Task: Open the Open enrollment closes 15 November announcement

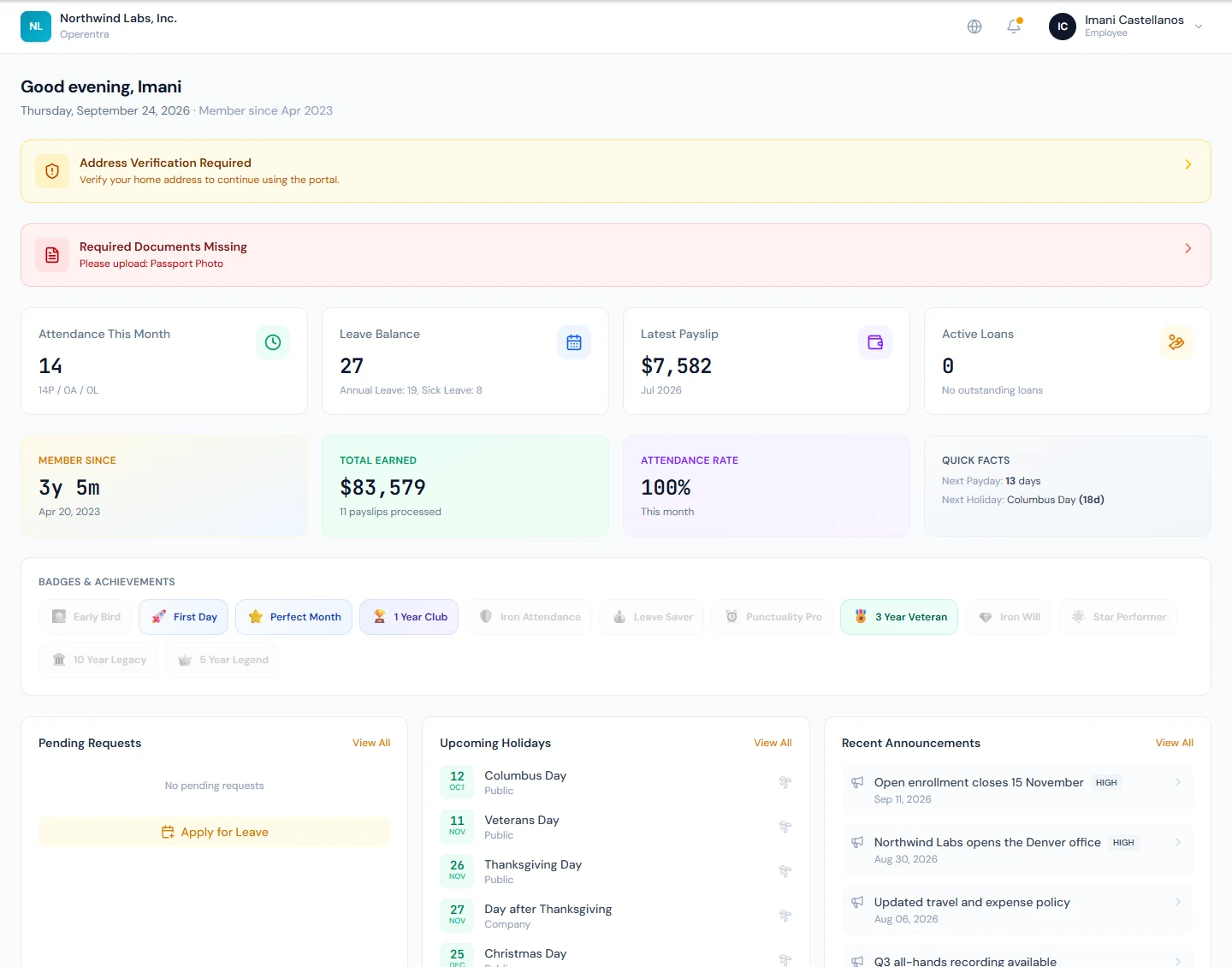Action: tap(1017, 790)
